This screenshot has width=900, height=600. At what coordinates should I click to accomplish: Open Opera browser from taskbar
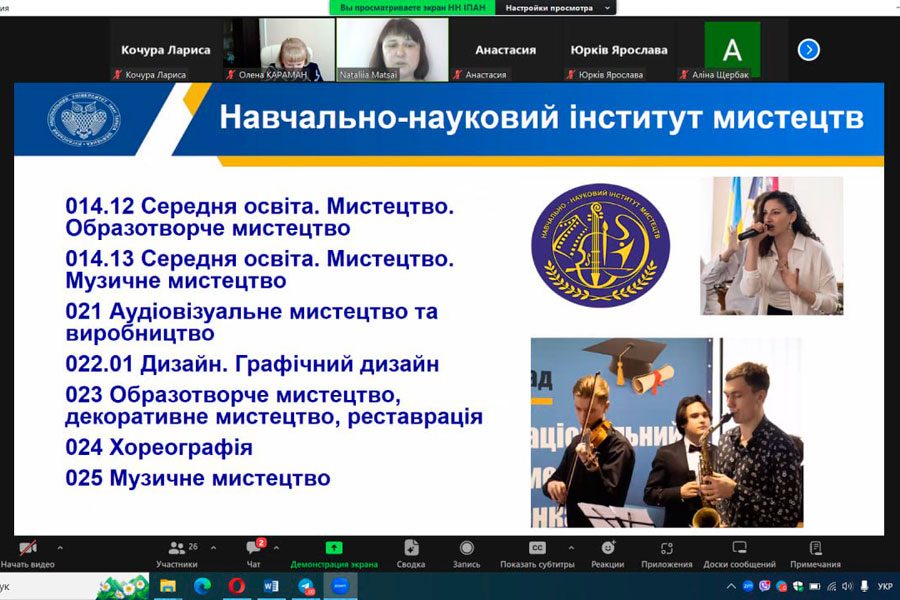pyautogui.click(x=236, y=586)
